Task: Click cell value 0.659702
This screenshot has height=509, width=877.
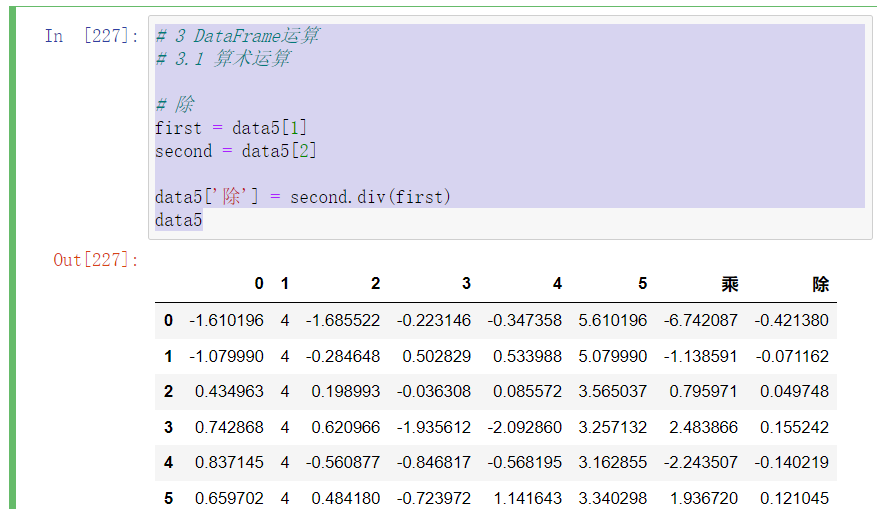Action: (x=229, y=498)
